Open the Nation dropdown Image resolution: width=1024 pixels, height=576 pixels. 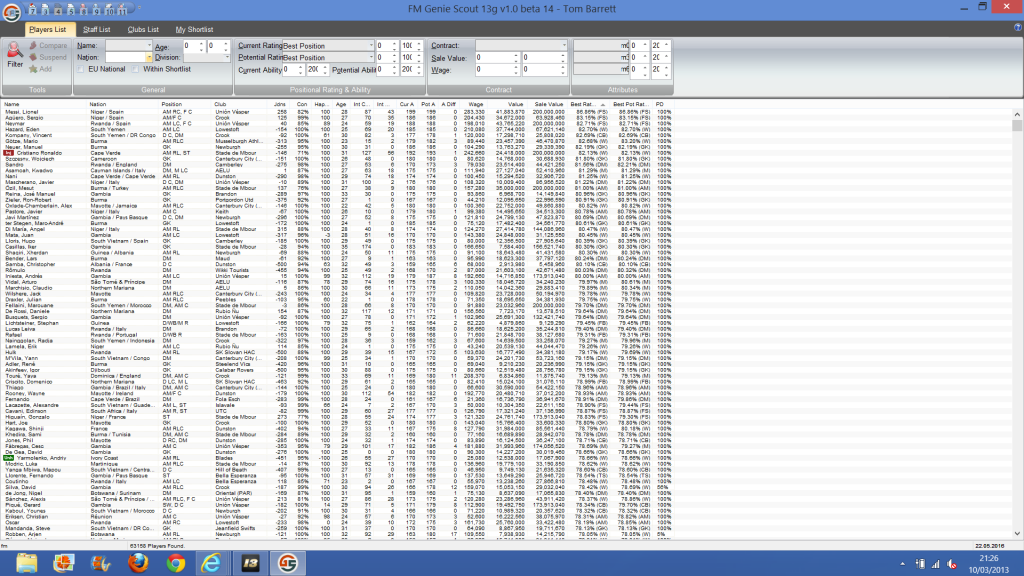[x=149, y=57]
